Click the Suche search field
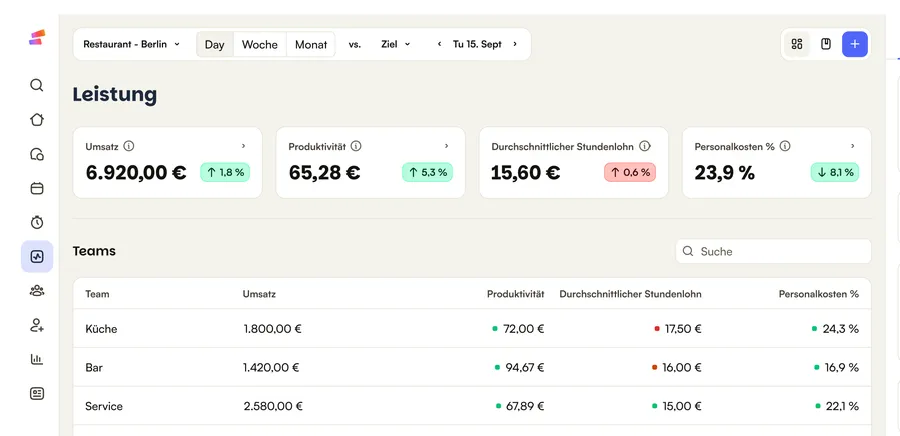This screenshot has width=900, height=436. (773, 251)
